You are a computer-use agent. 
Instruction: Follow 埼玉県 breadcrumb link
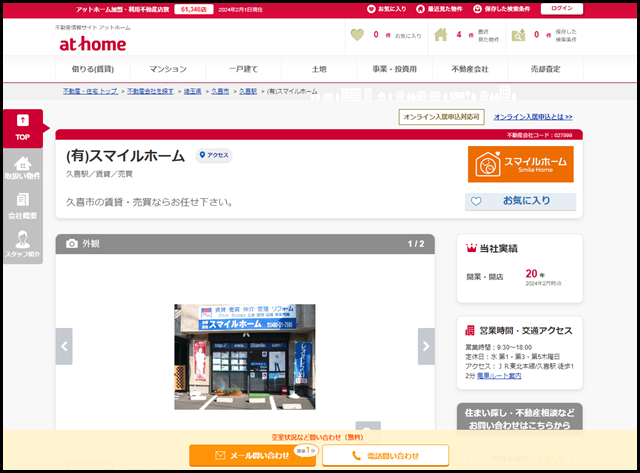(192, 91)
